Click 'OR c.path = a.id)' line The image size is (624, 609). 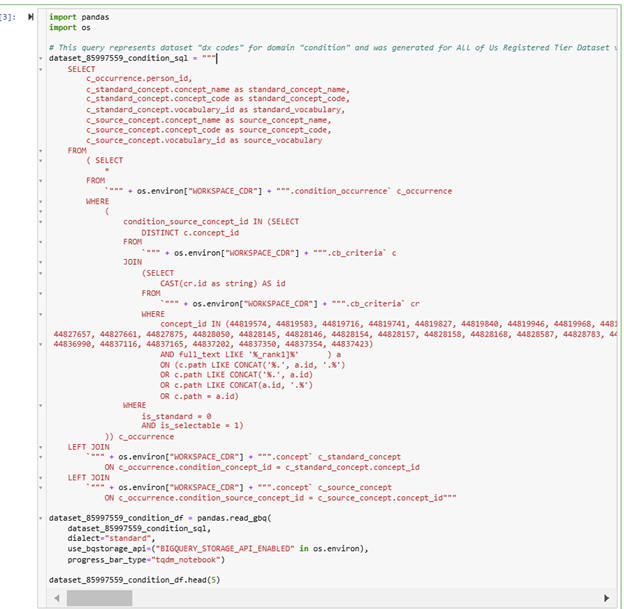point(199,396)
